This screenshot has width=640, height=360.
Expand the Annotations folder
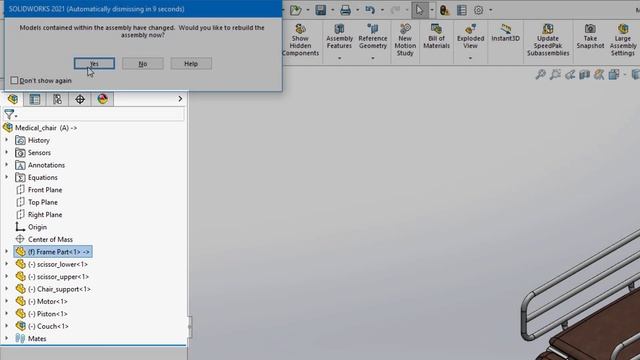(x=7, y=165)
